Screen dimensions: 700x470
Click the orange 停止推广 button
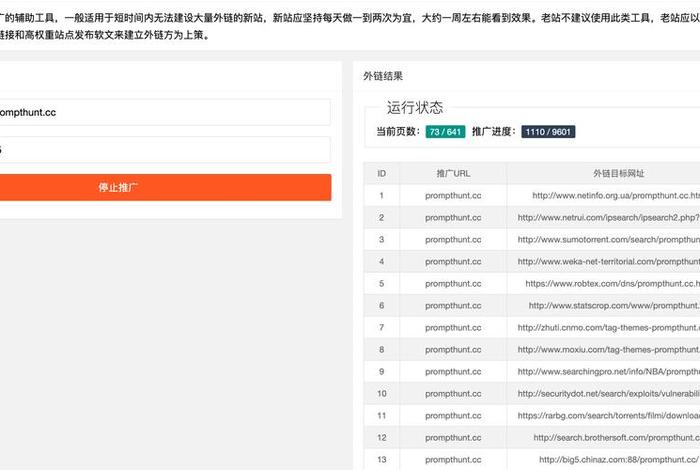(x=165, y=187)
